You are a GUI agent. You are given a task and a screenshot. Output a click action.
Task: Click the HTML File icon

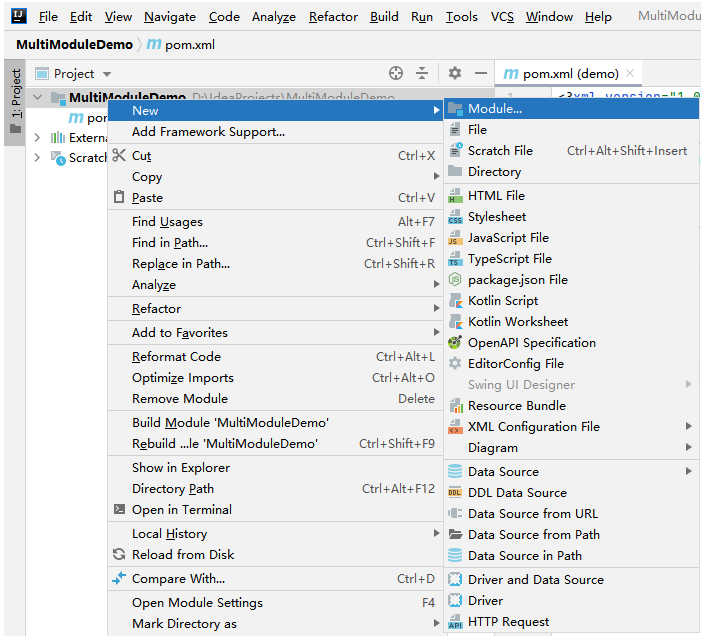coord(455,196)
